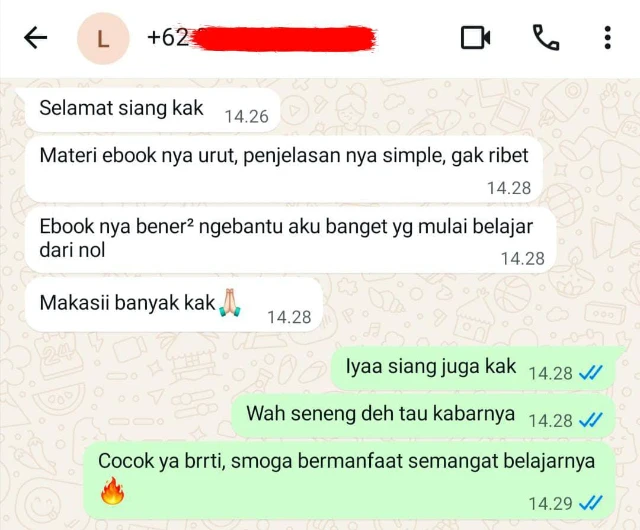Select message about 'belajar dari nol'
The image size is (640, 530).
click(x=290, y=240)
